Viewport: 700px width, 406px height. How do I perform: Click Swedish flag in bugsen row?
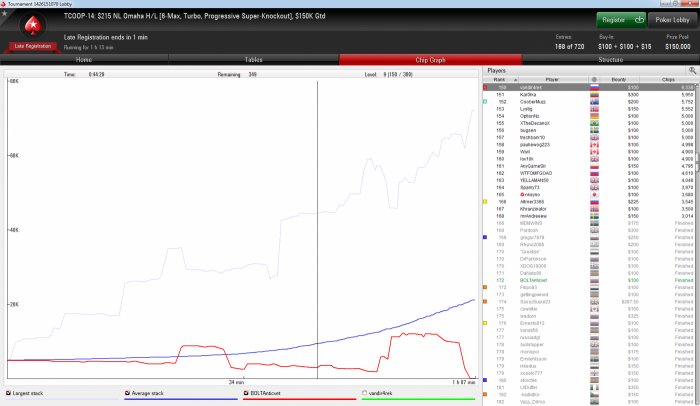coord(594,130)
